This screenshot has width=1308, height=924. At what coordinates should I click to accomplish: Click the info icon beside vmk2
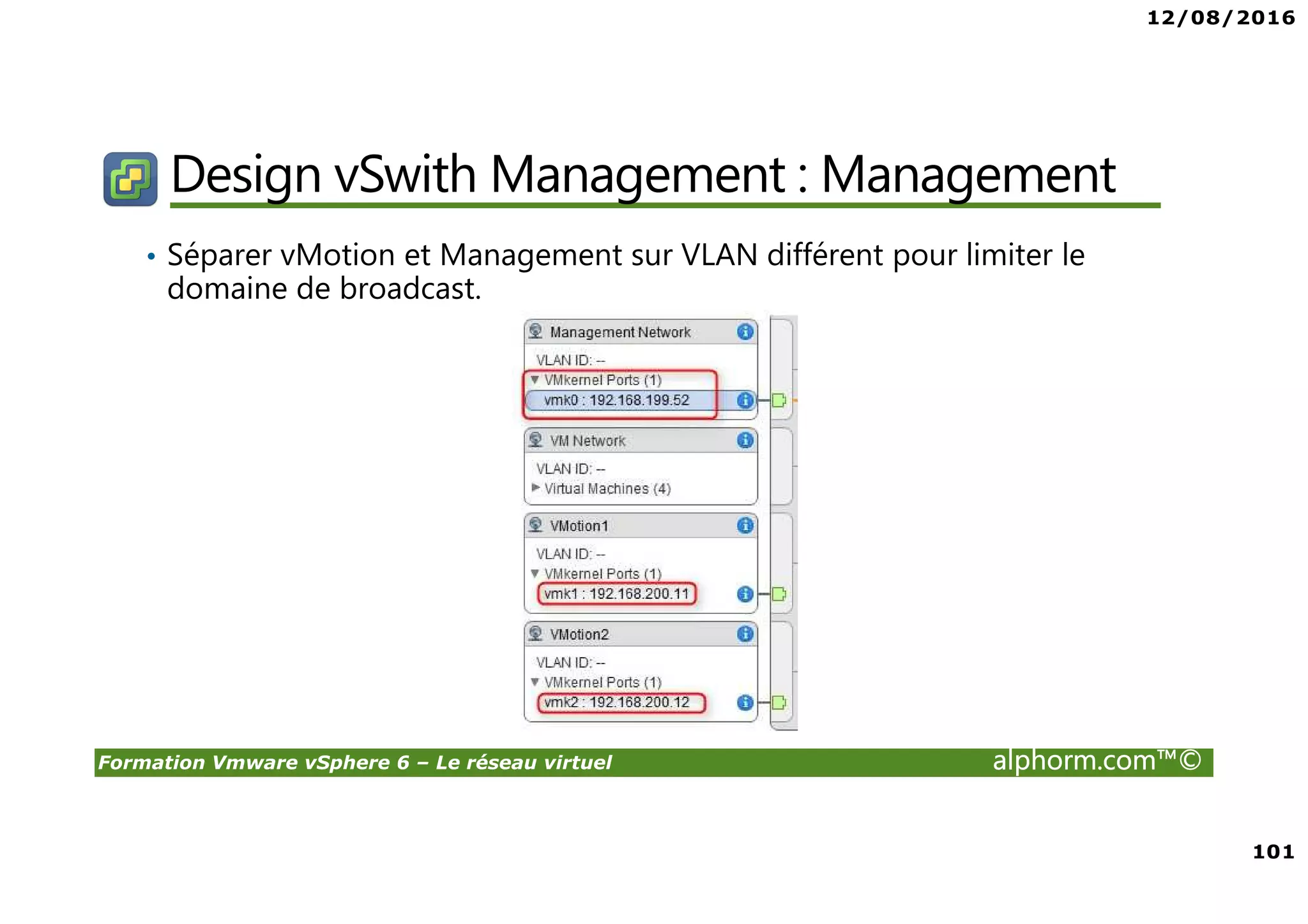pyautogui.click(x=745, y=702)
